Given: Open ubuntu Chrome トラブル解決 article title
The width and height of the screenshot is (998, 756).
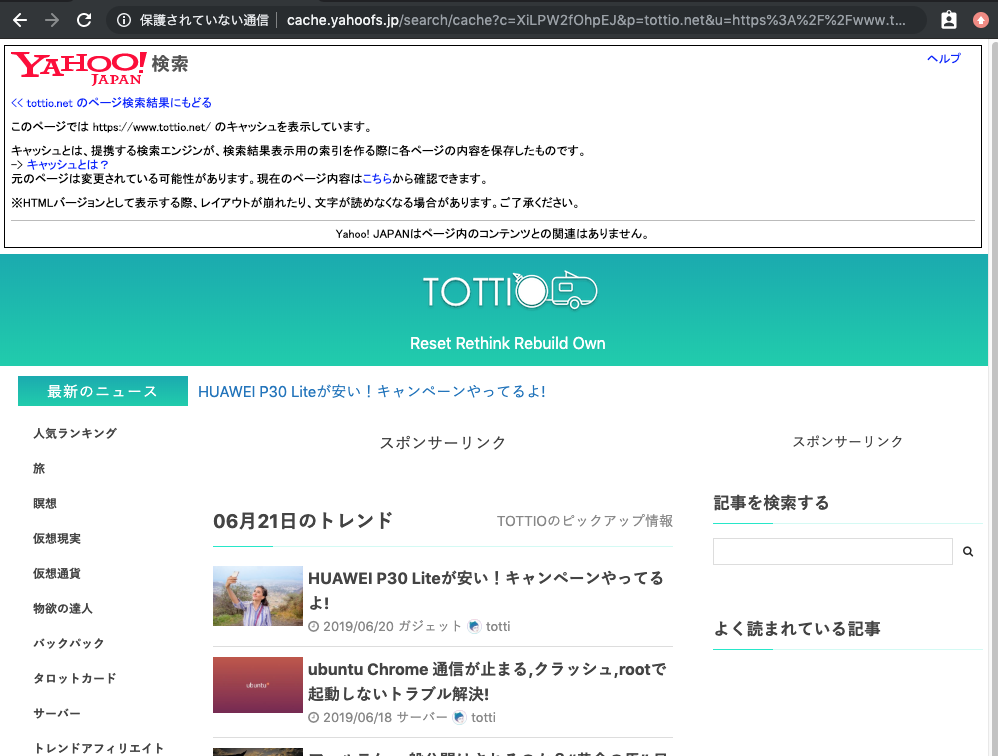Looking at the screenshot, I should click(x=487, y=681).
